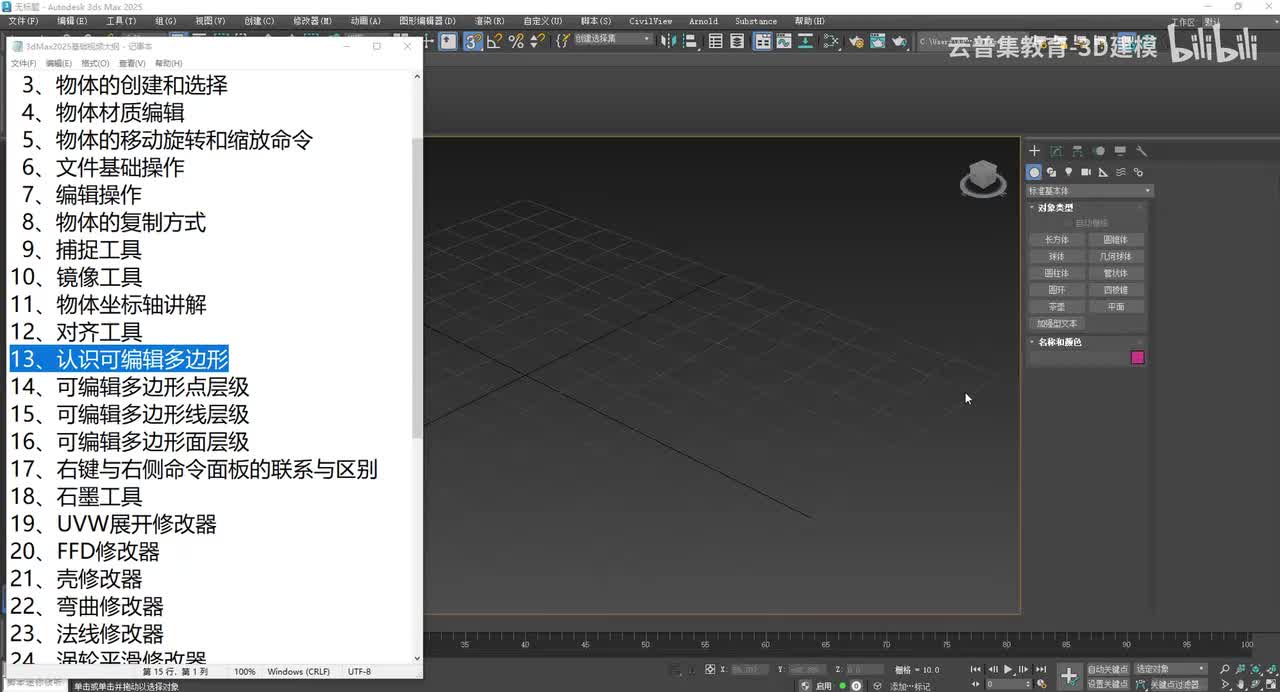The height and width of the screenshot is (692, 1280).
Task: Collapse the 对象类型 rollout
Action: pos(1055,208)
